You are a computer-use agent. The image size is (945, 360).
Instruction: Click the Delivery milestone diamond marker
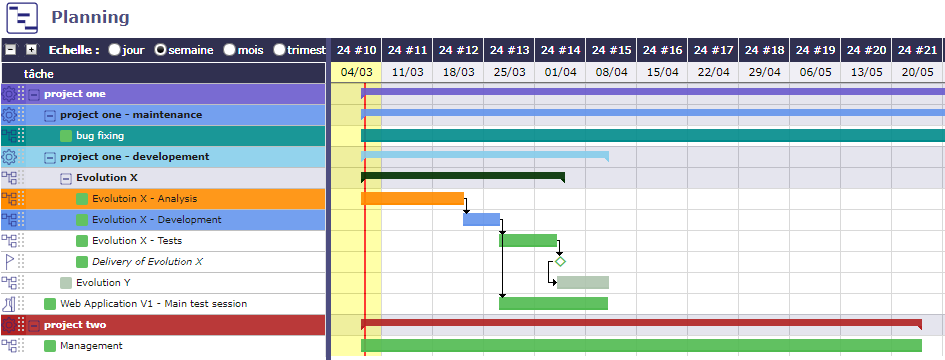pyautogui.click(x=560, y=262)
